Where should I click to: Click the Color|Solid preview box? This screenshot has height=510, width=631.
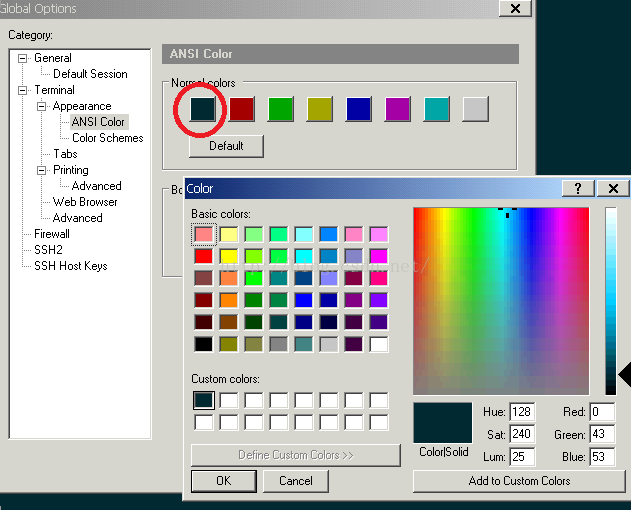(x=443, y=423)
